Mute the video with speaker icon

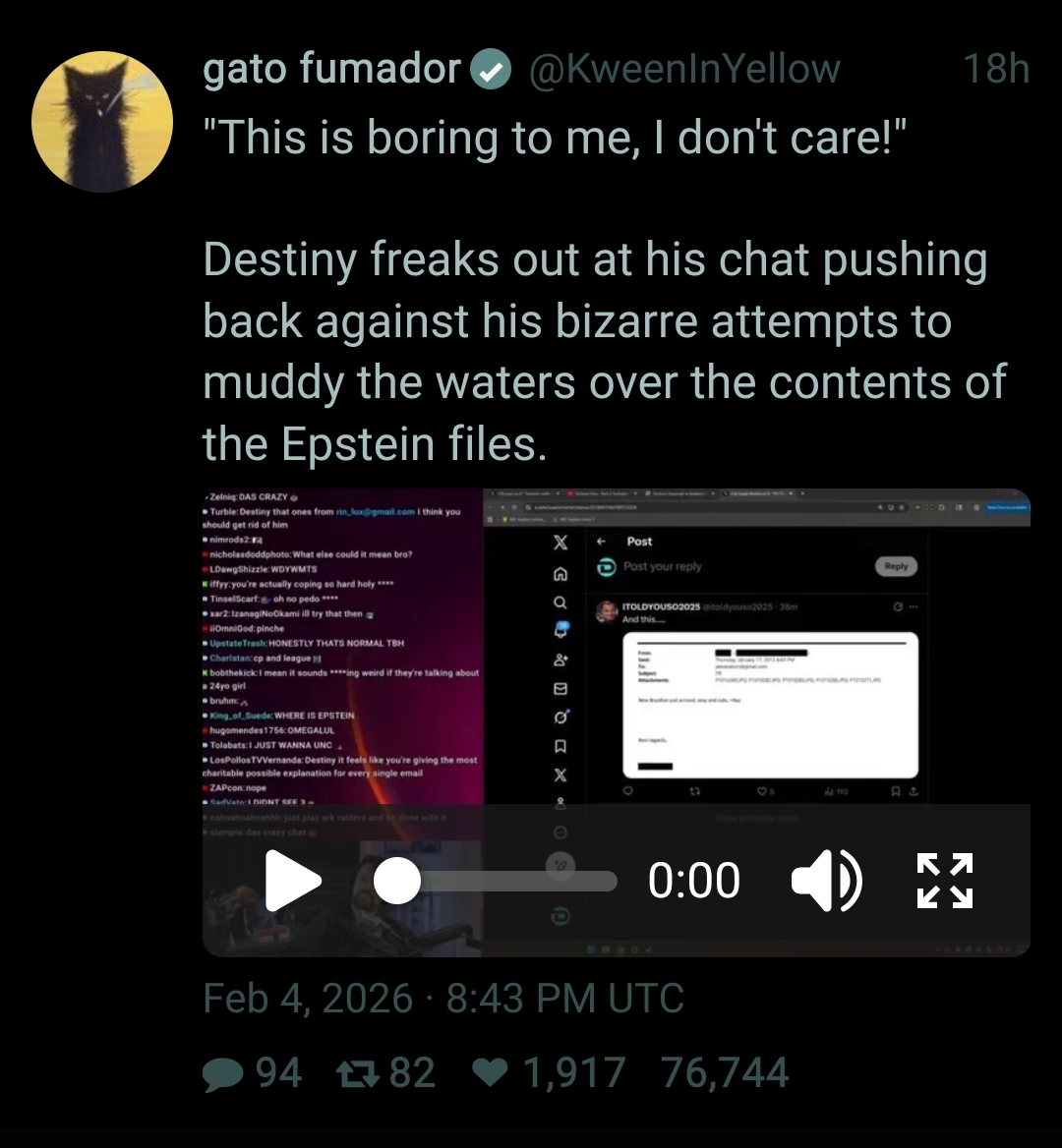[826, 880]
